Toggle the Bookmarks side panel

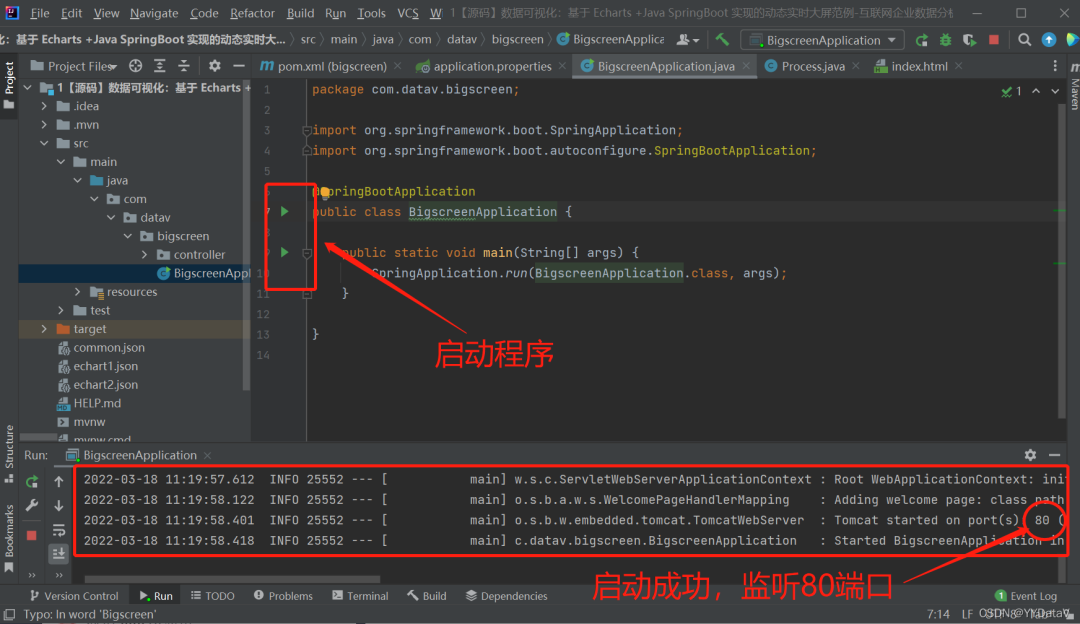point(9,537)
